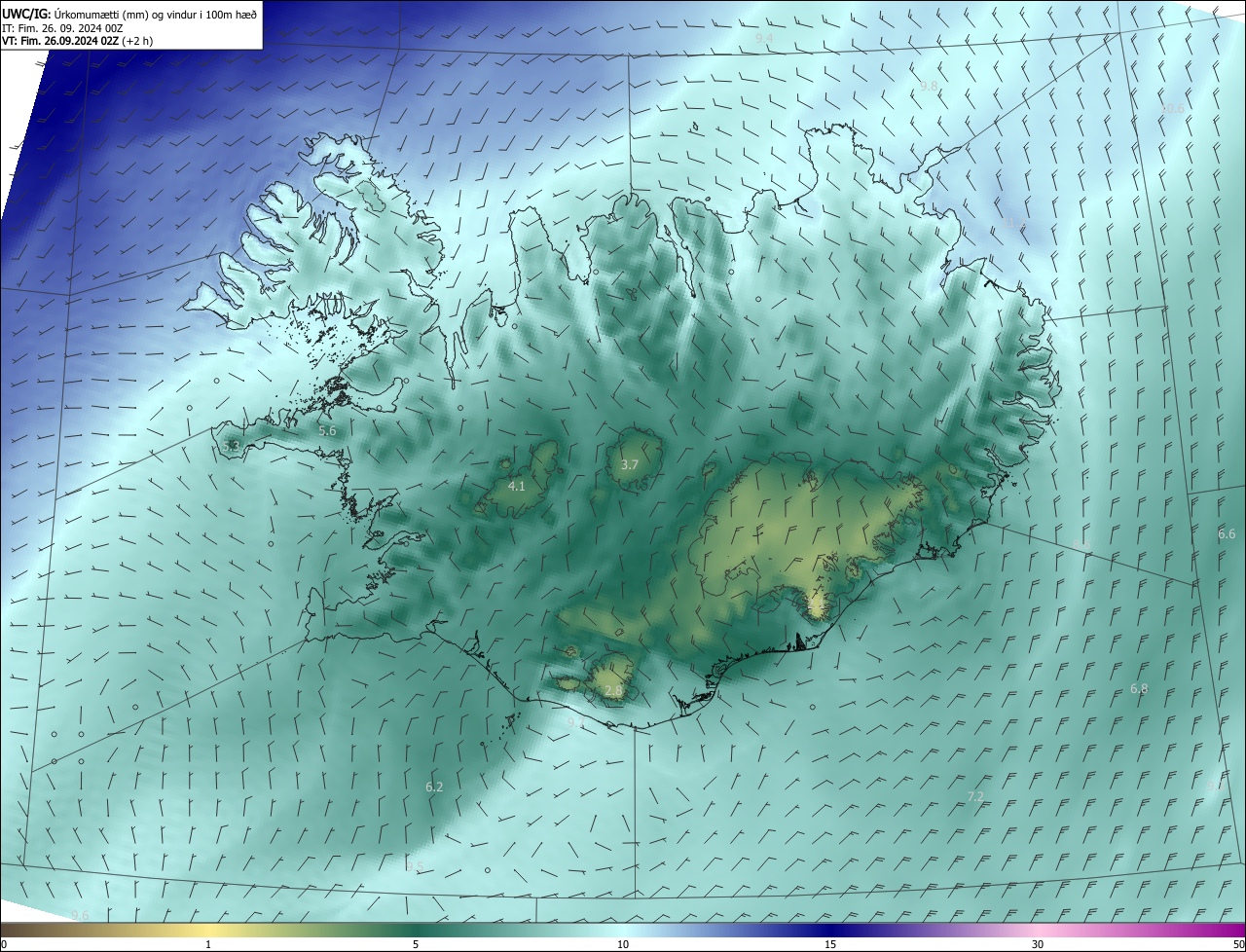Click the 0 tick label on the colorbar
Image resolution: width=1246 pixels, height=952 pixels.
3,944
